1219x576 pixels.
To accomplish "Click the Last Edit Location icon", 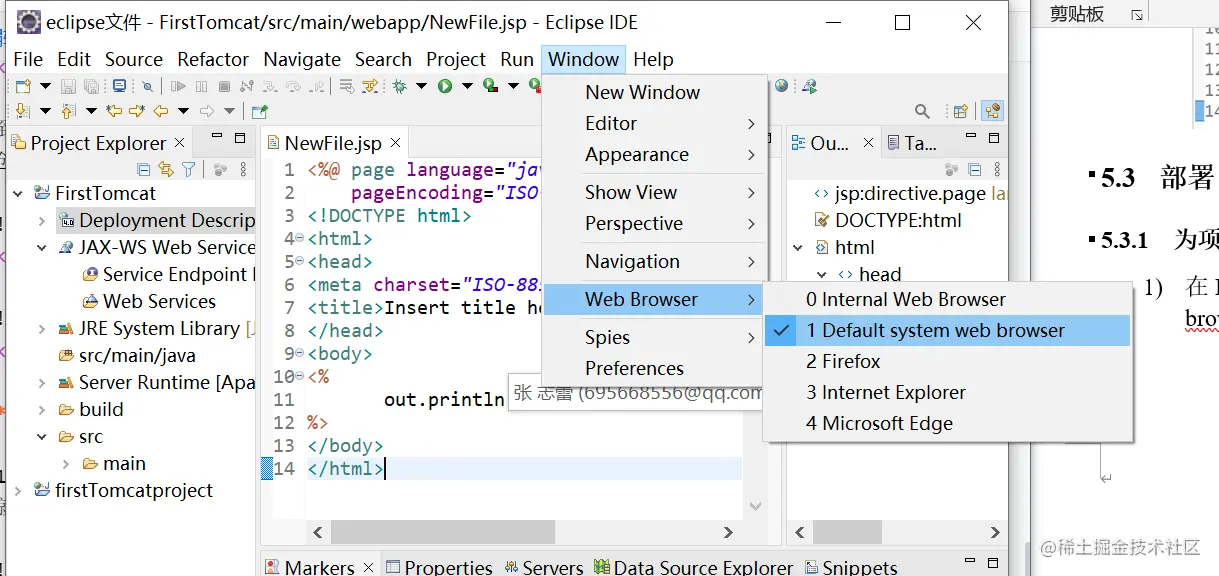I will 114,111.
